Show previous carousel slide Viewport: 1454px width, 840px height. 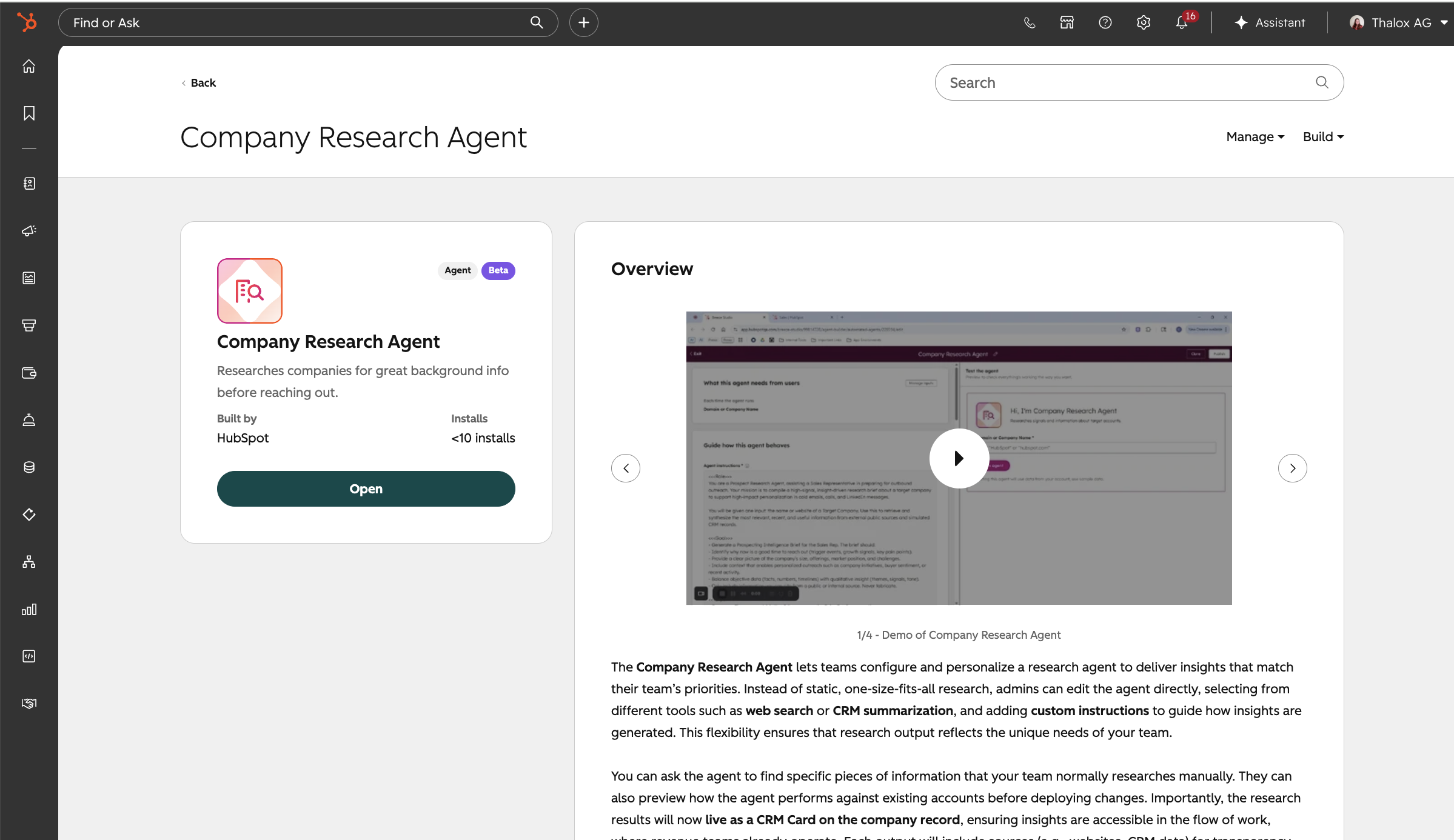(x=626, y=468)
